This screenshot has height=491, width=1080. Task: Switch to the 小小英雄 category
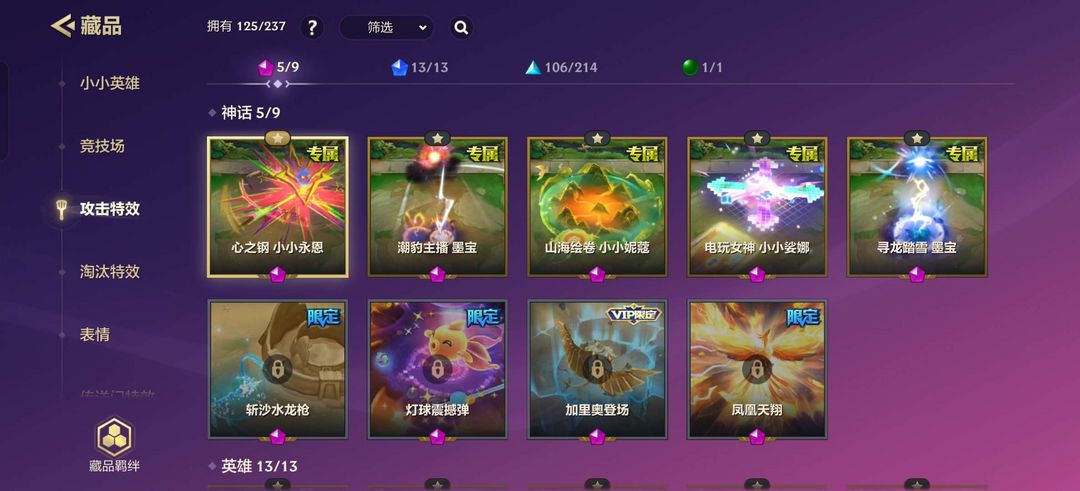click(x=110, y=84)
